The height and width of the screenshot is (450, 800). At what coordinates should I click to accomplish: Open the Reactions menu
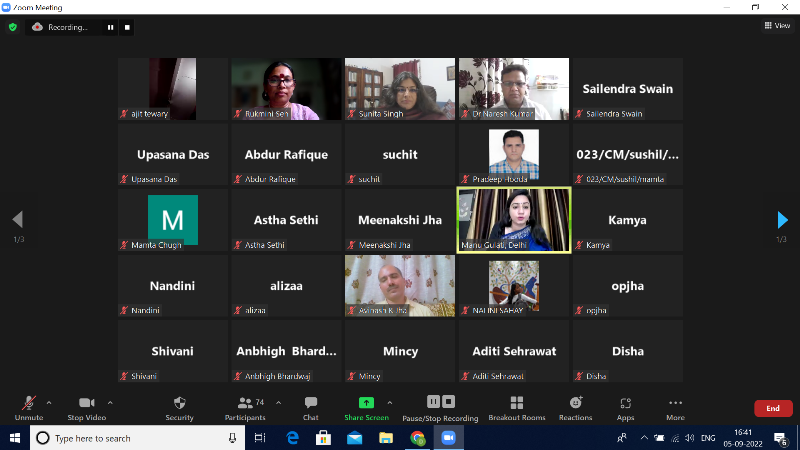pos(575,403)
